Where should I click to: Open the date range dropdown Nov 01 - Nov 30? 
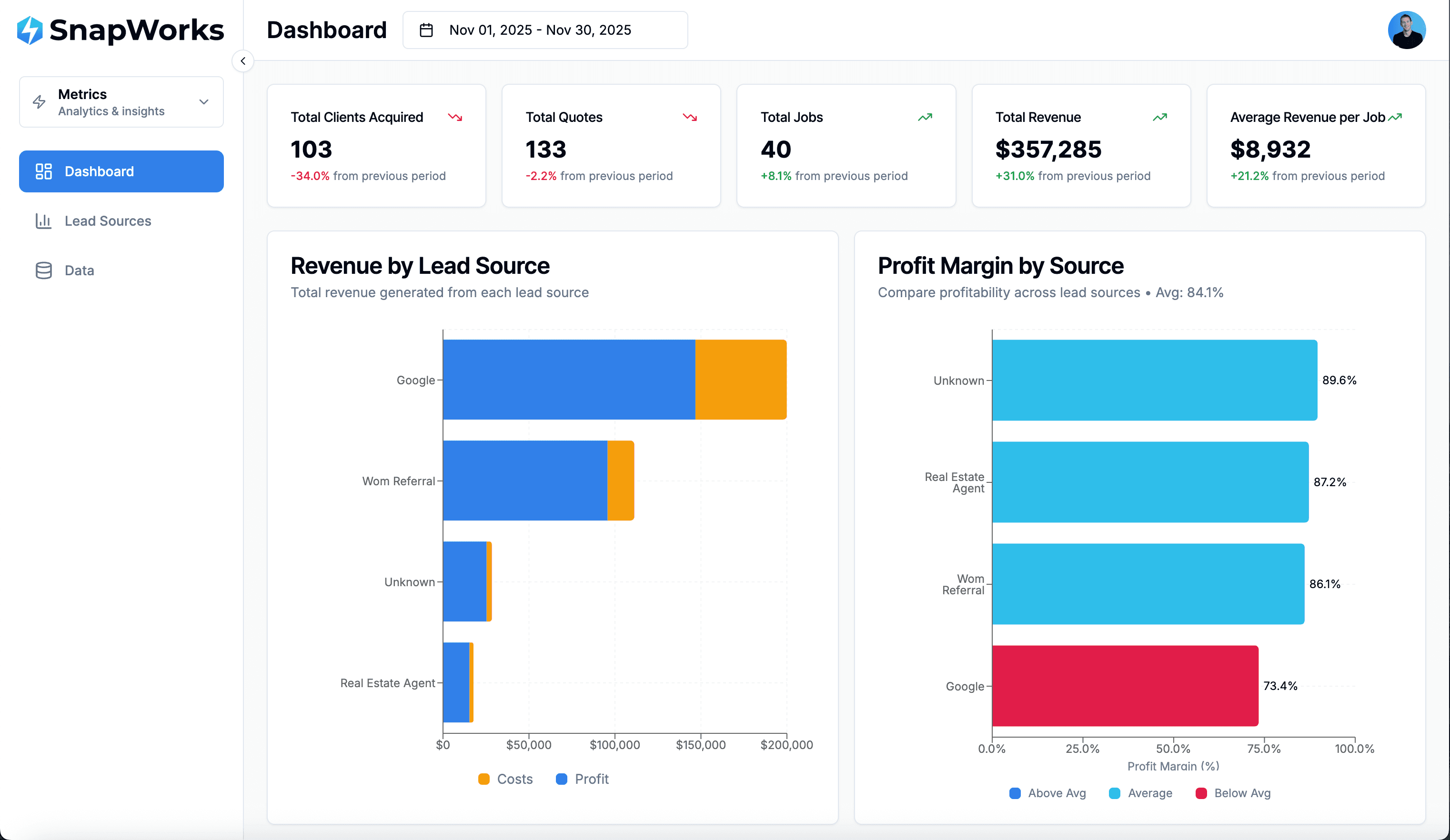[x=545, y=30]
